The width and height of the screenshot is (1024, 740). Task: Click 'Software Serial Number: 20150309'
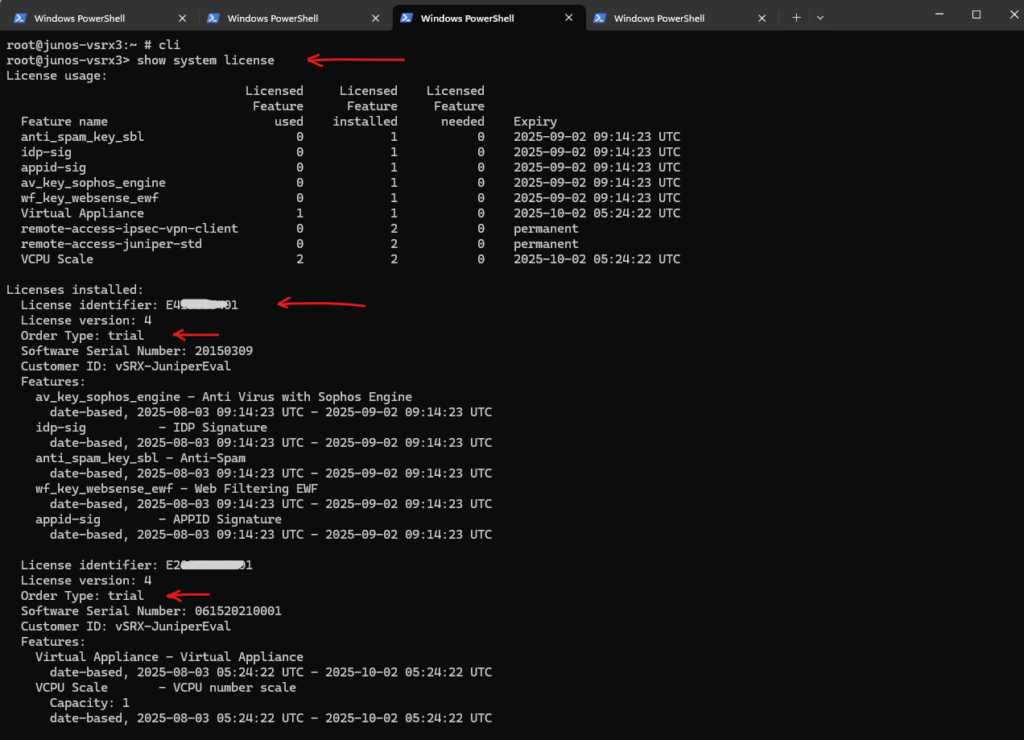pos(136,351)
